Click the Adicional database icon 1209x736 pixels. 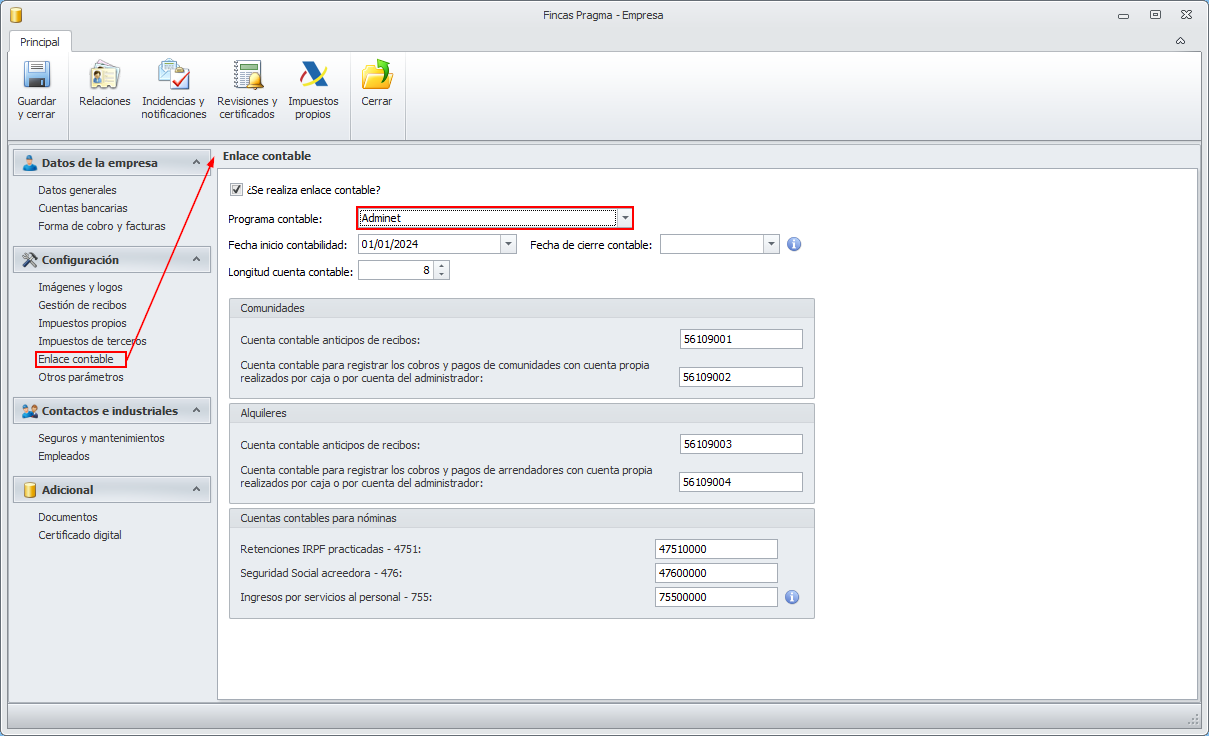pyautogui.click(x=29, y=490)
